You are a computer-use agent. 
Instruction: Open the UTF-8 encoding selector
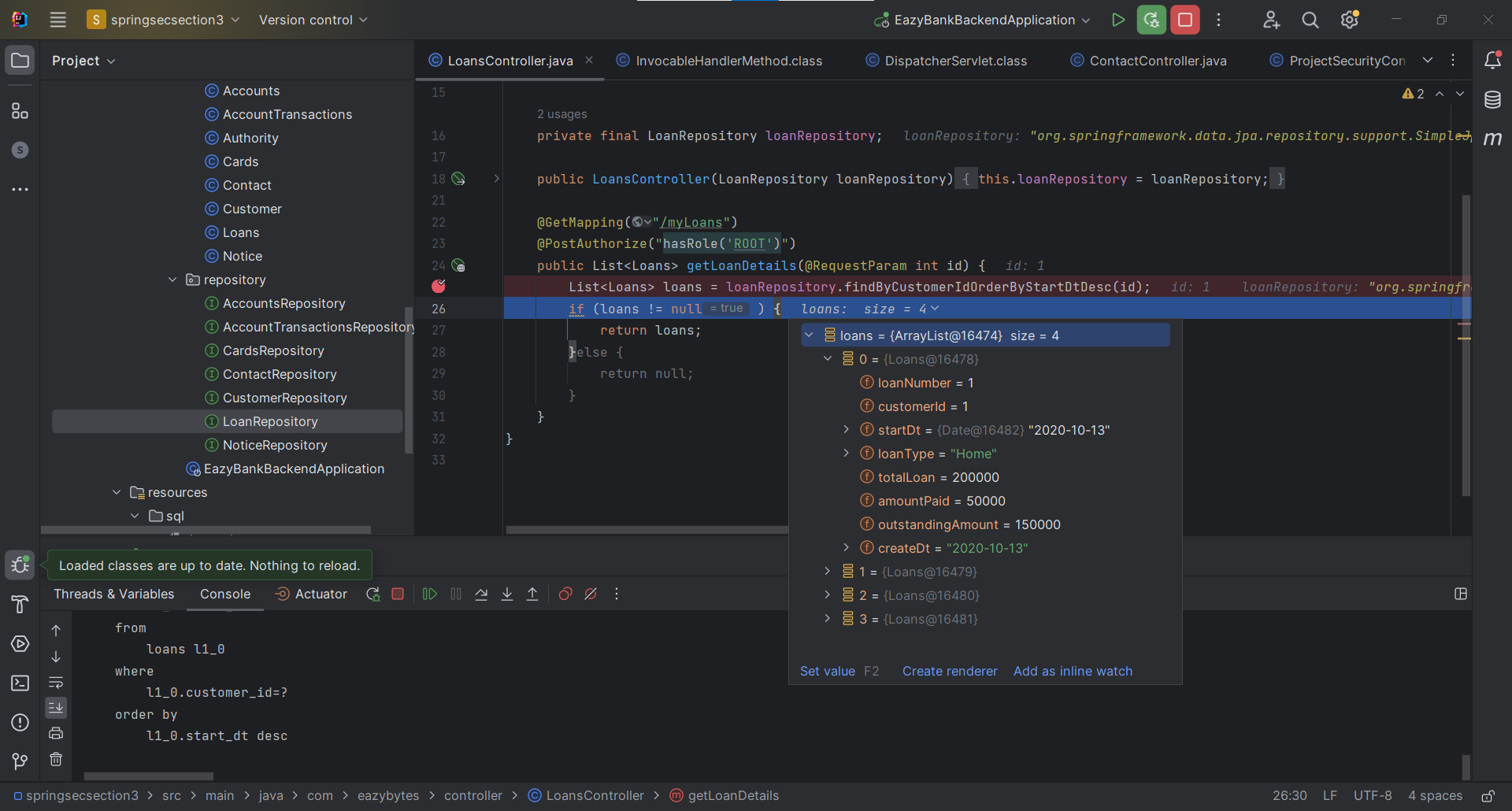tap(1373, 796)
